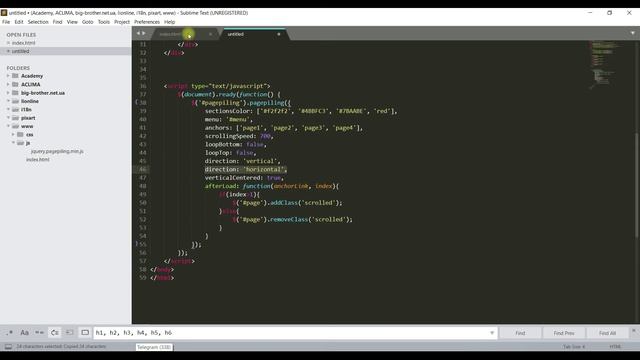The height and width of the screenshot is (360, 640).
Task: Click the i18n folder icon
Action: pos(16,109)
